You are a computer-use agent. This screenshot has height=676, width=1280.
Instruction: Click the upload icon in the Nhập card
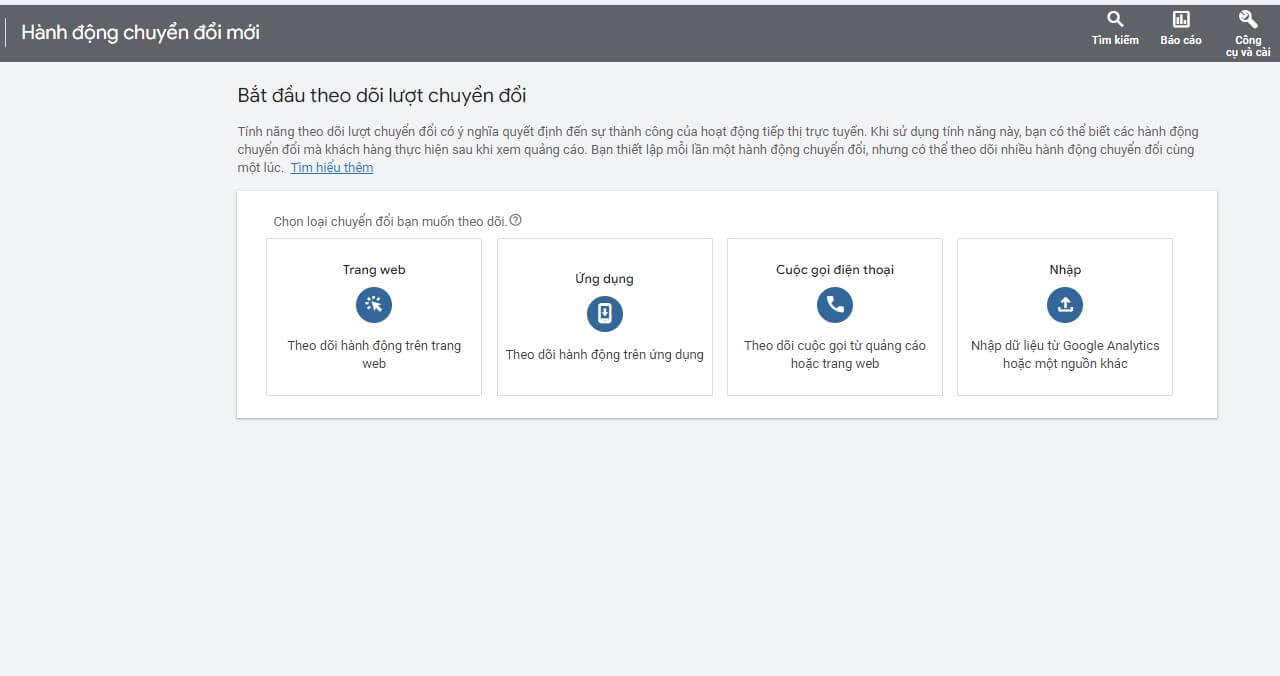coord(1064,305)
